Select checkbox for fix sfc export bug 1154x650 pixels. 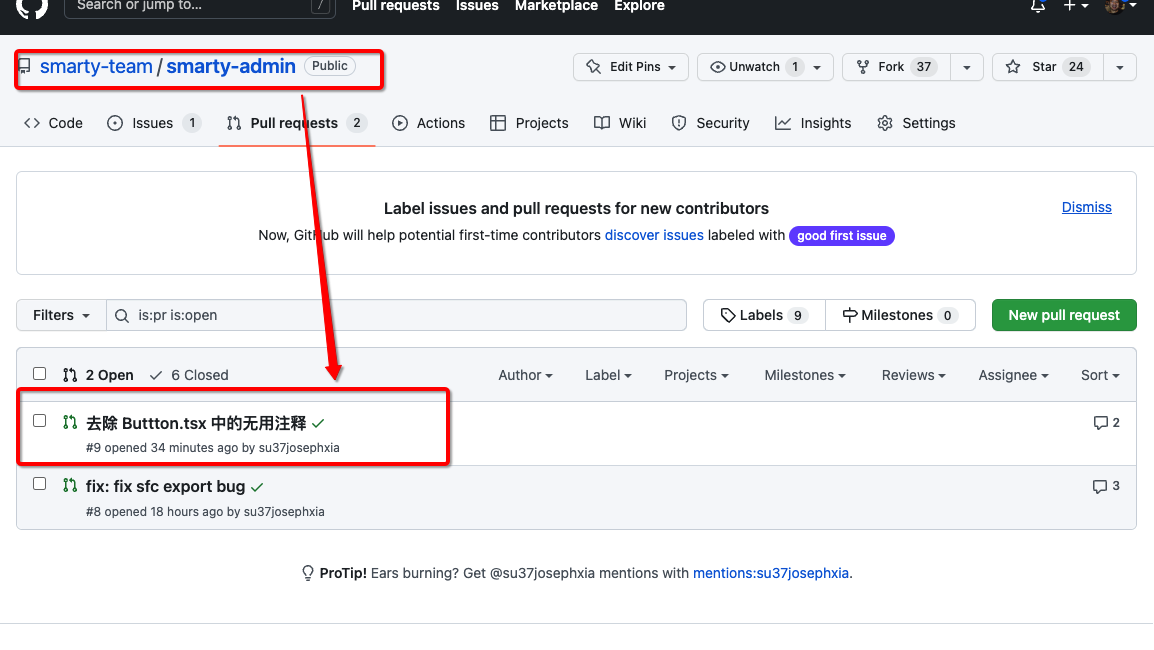tap(40, 484)
